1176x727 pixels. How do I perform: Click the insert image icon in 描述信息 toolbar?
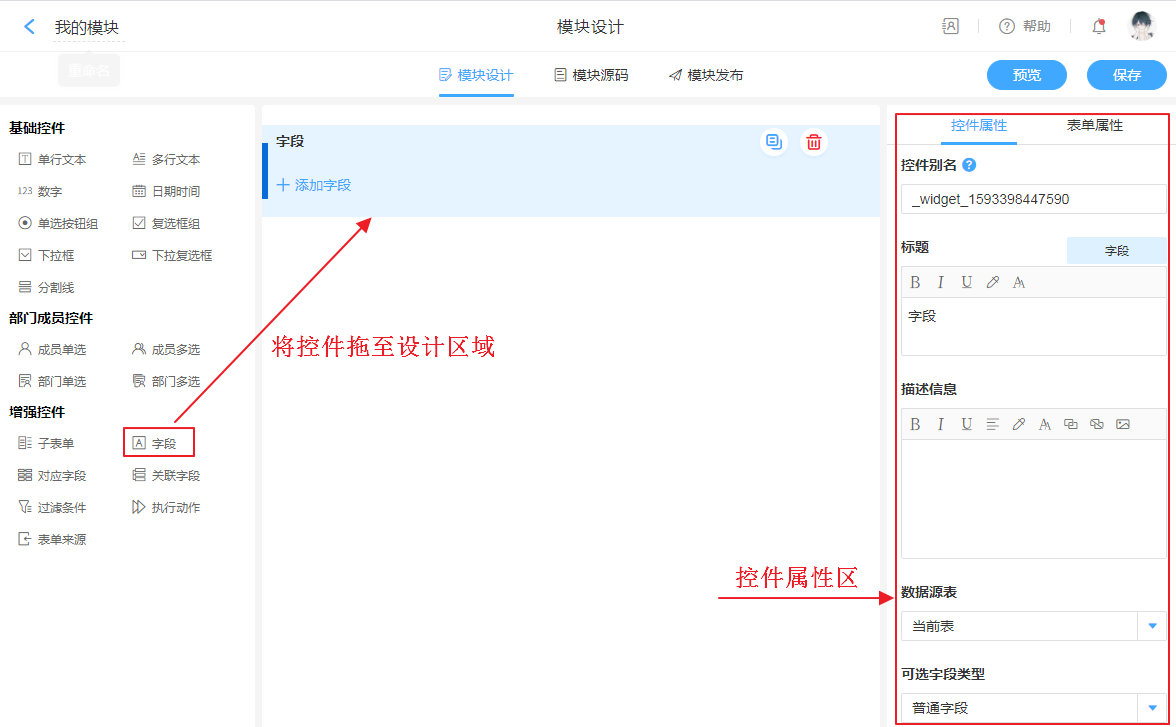[x=1123, y=424]
